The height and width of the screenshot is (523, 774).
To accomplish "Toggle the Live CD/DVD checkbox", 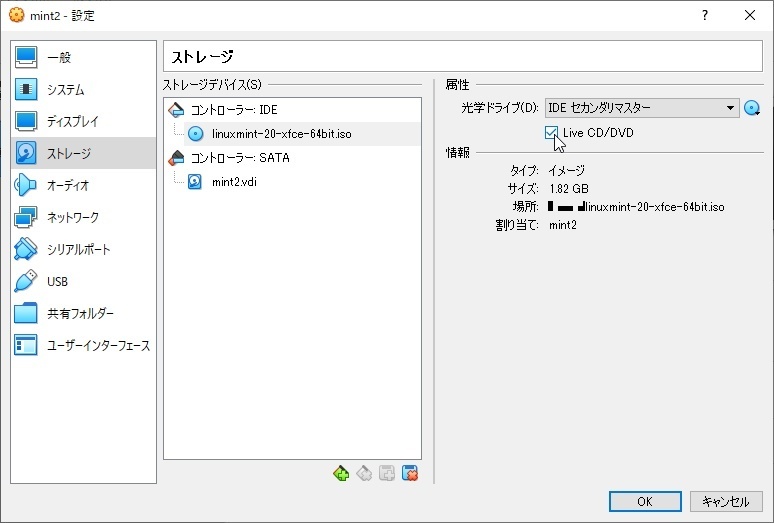I will 551,133.
